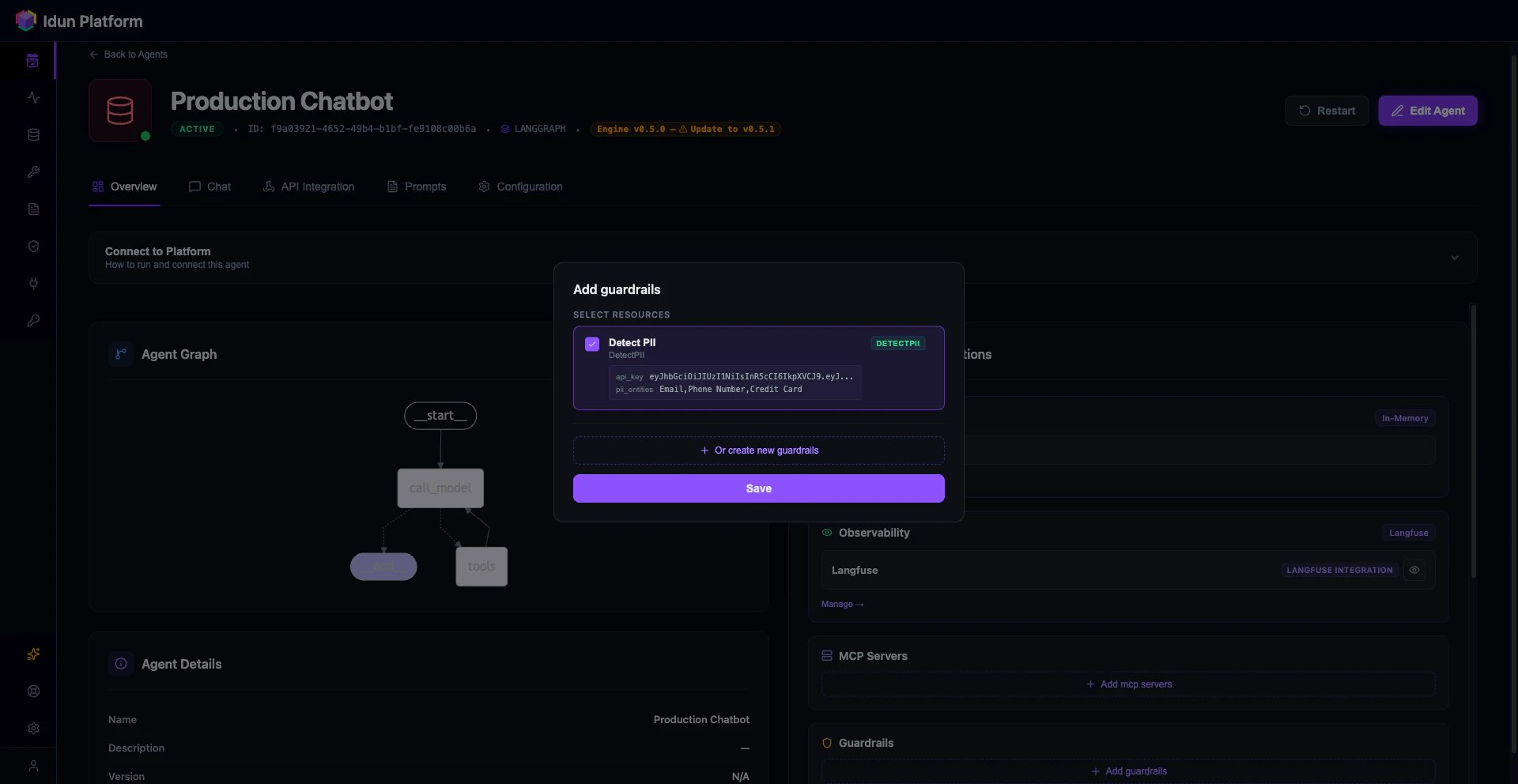Open the agents store icon in sidebar
Image resolution: width=1518 pixels, height=784 pixels.
32,61
